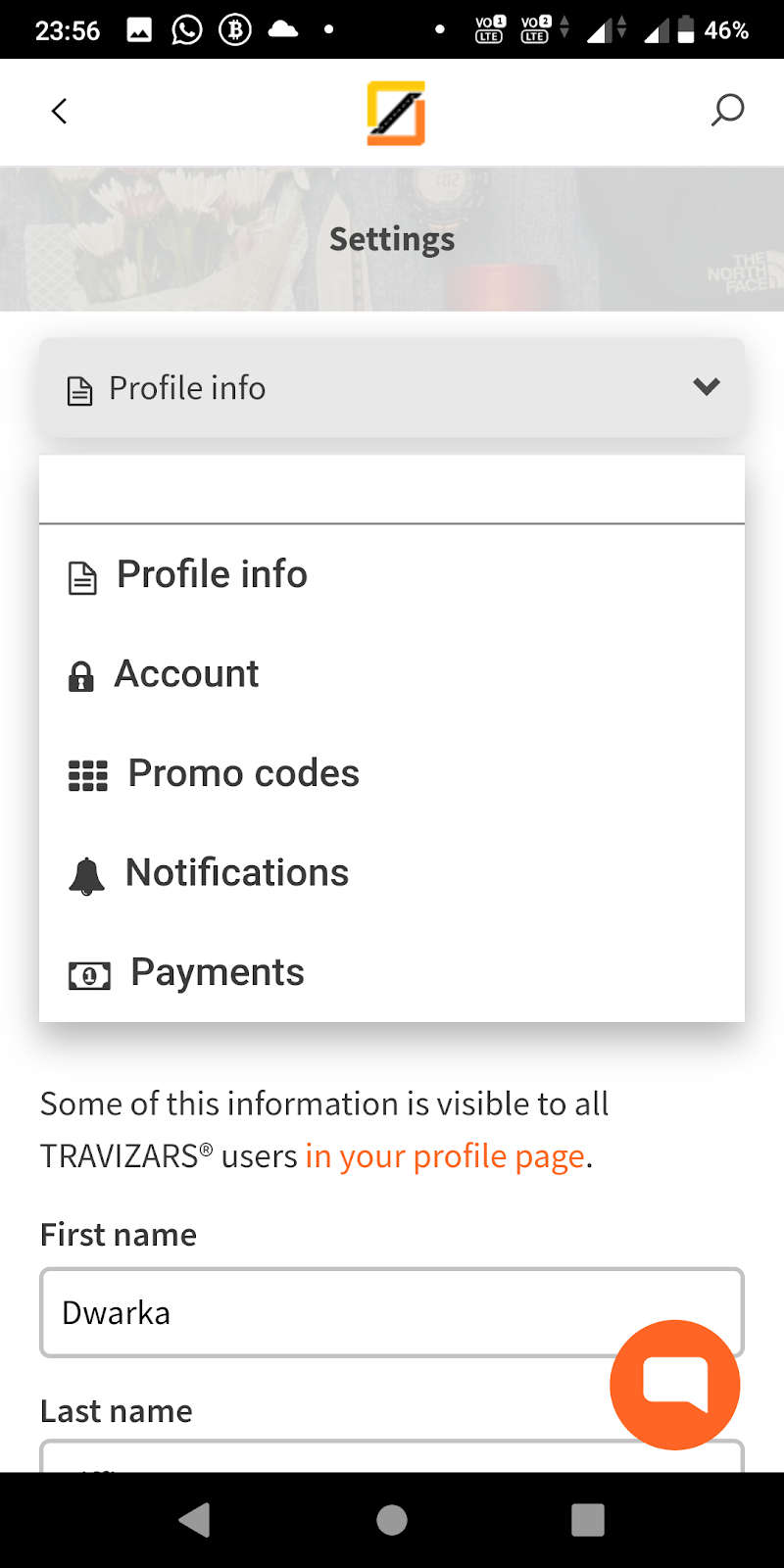The image size is (784, 1568).
Task: Collapse the Profile info dropdown chevron
Action: point(706,387)
